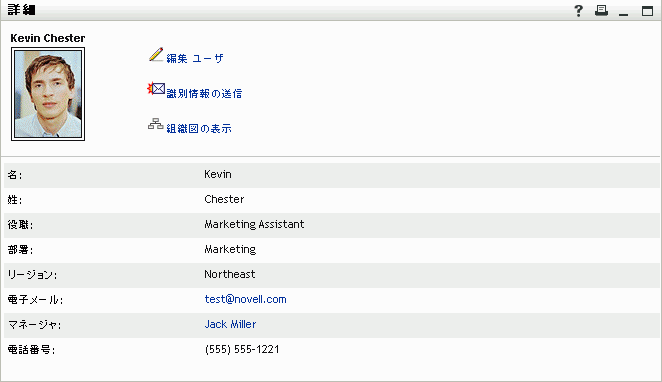Open the 編集 ユーザ link
The width and height of the screenshot is (662, 382).
coord(195,58)
